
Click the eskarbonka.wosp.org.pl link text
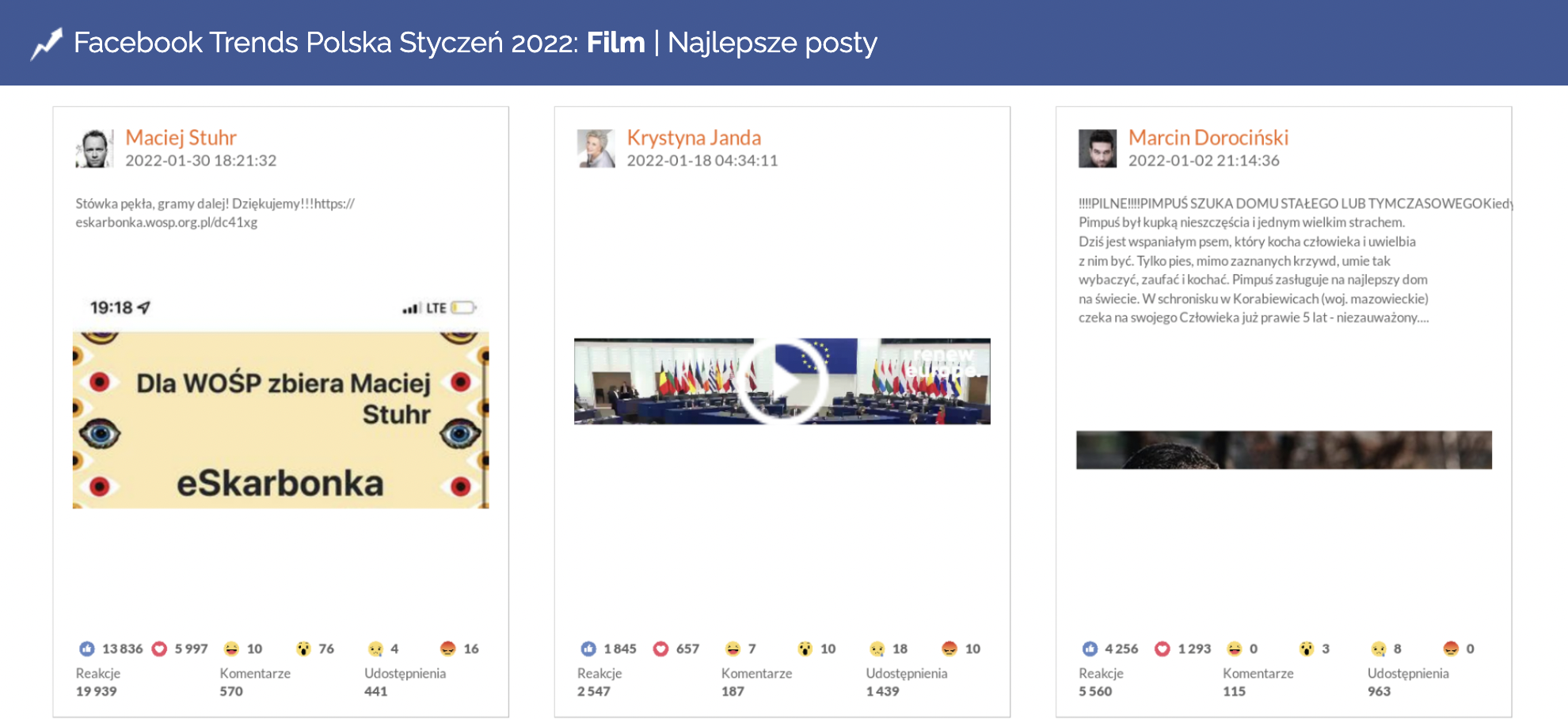tap(166, 223)
